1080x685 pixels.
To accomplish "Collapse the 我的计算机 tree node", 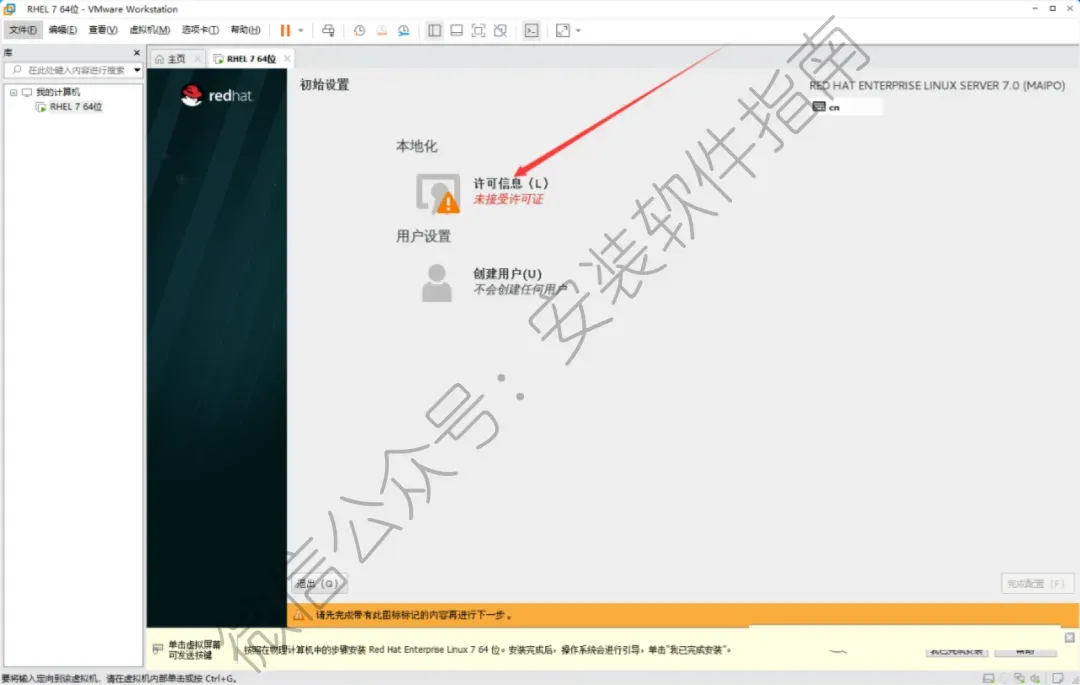I will (13, 92).
